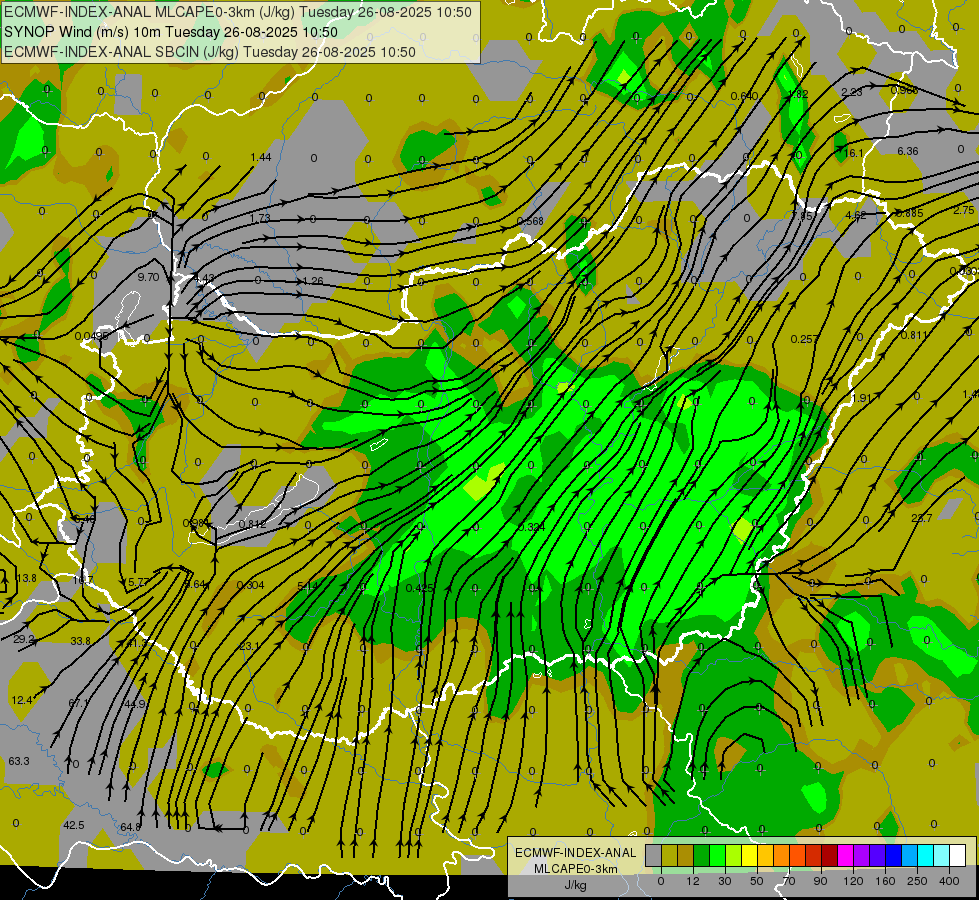The width and height of the screenshot is (979, 900).
Task: Click the map value '1.44'
Action: coord(261,157)
